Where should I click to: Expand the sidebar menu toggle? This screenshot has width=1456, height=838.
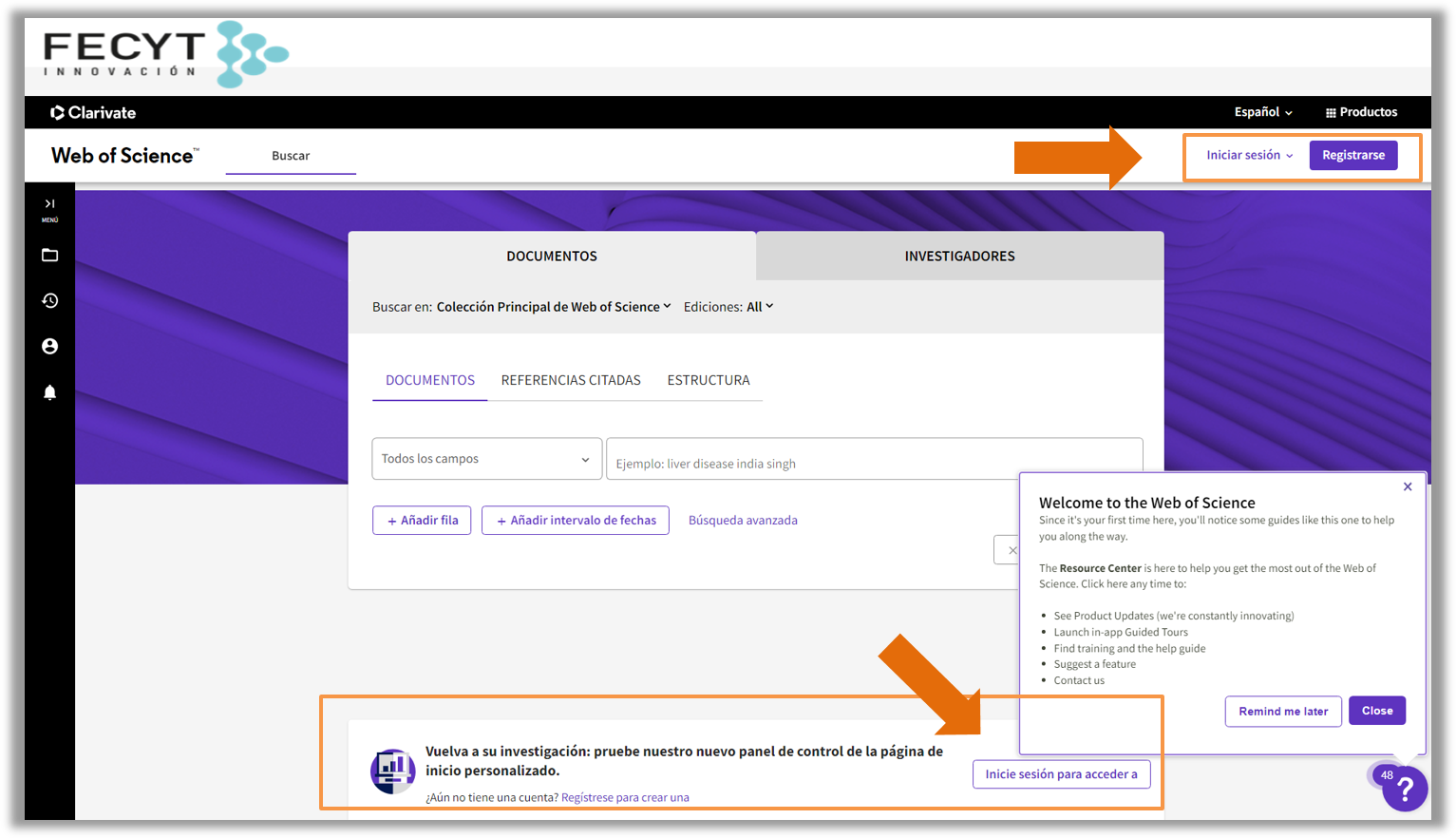[49, 209]
